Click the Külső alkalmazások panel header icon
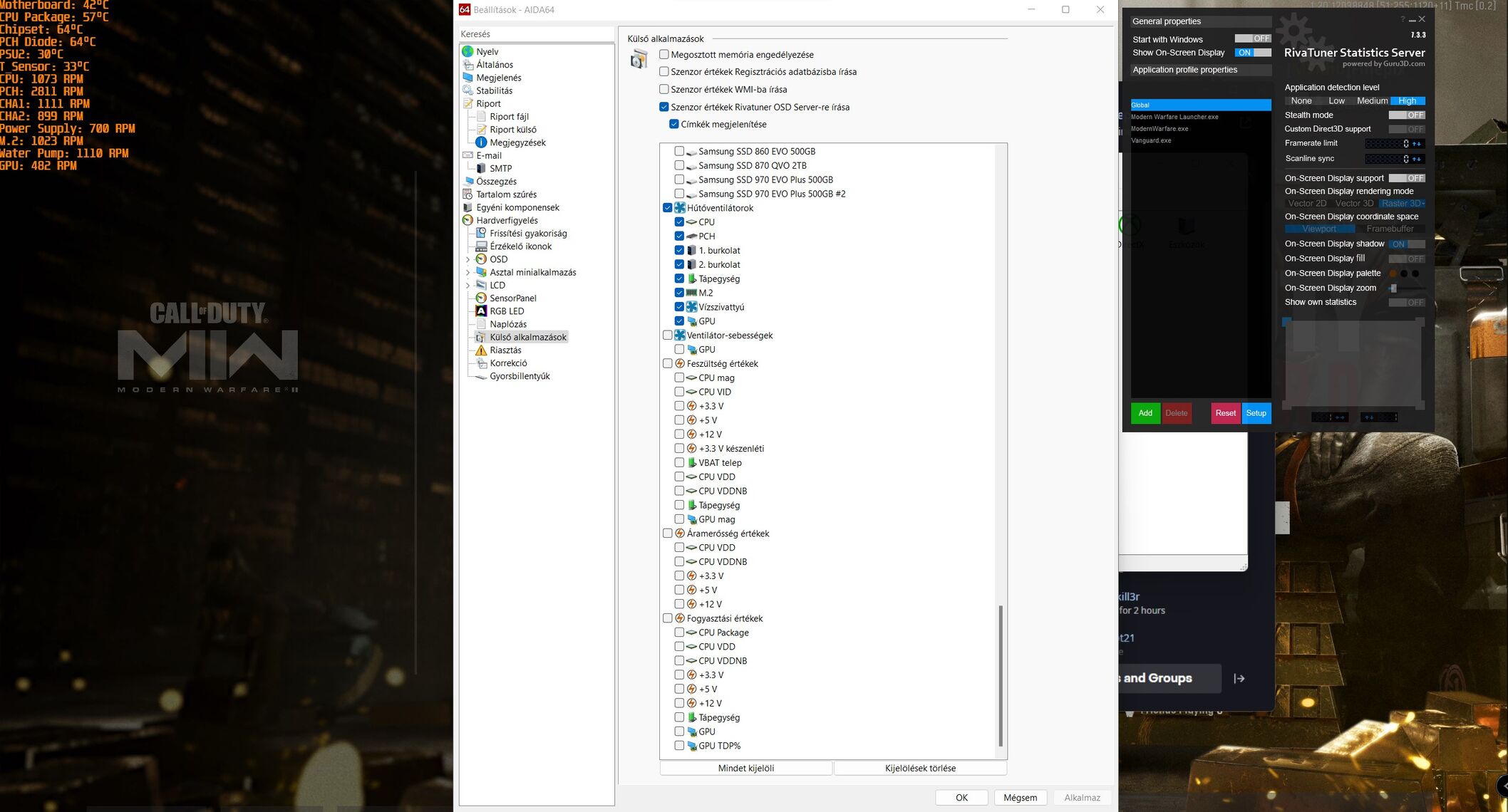The width and height of the screenshot is (1508, 812). [x=639, y=59]
